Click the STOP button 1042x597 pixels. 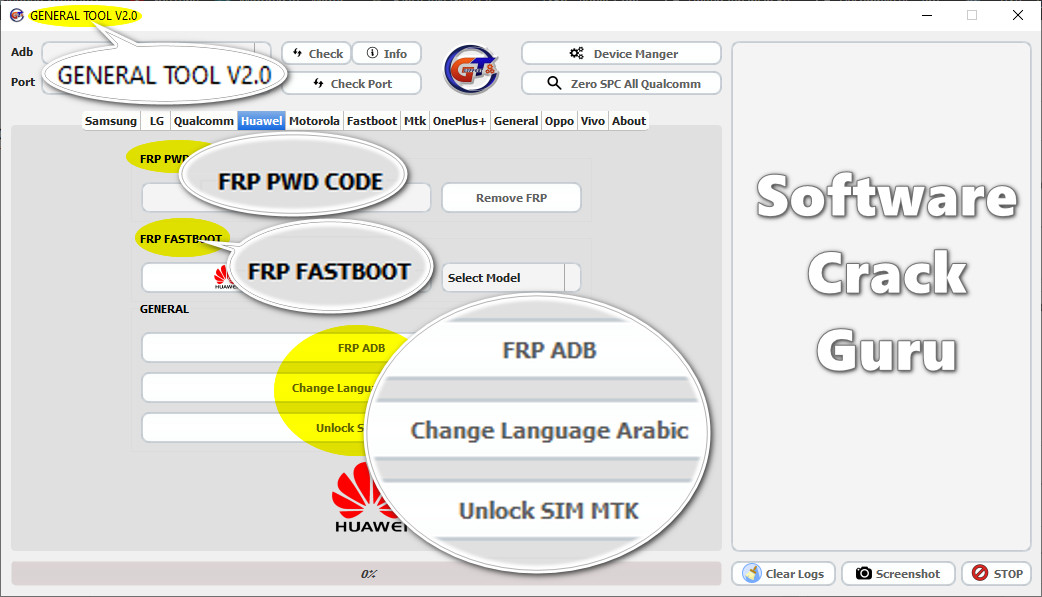[996, 573]
